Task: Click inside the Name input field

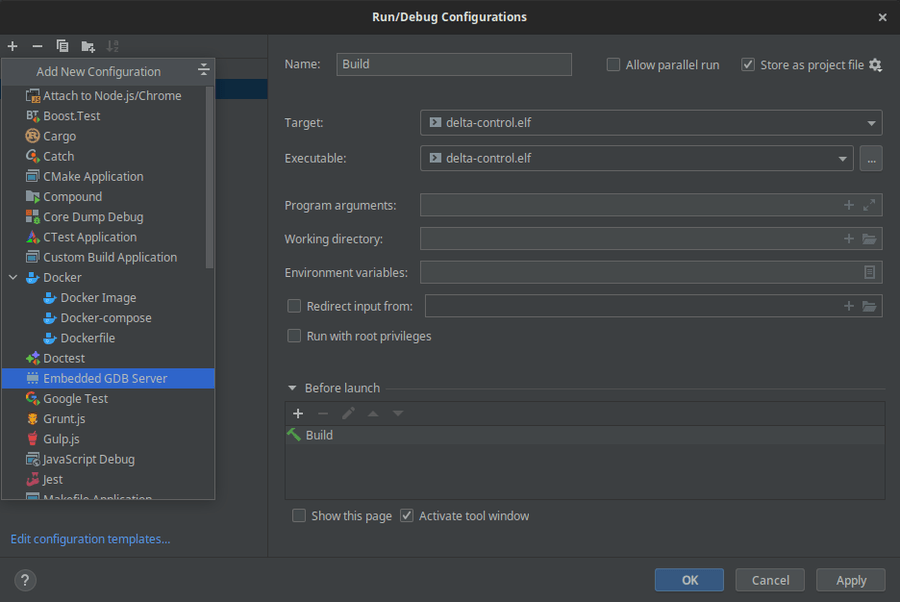Action: pyautogui.click(x=454, y=64)
